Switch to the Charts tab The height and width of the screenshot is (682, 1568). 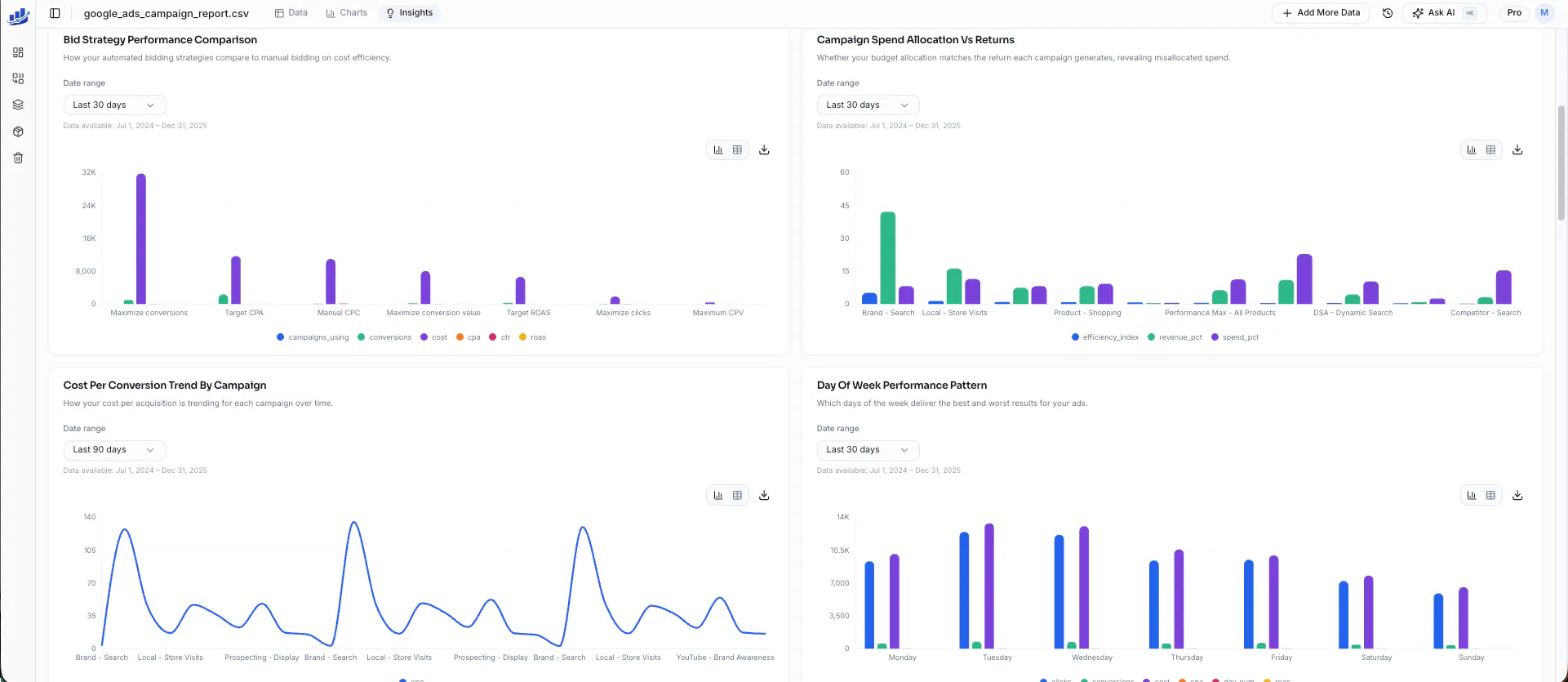[x=346, y=13]
